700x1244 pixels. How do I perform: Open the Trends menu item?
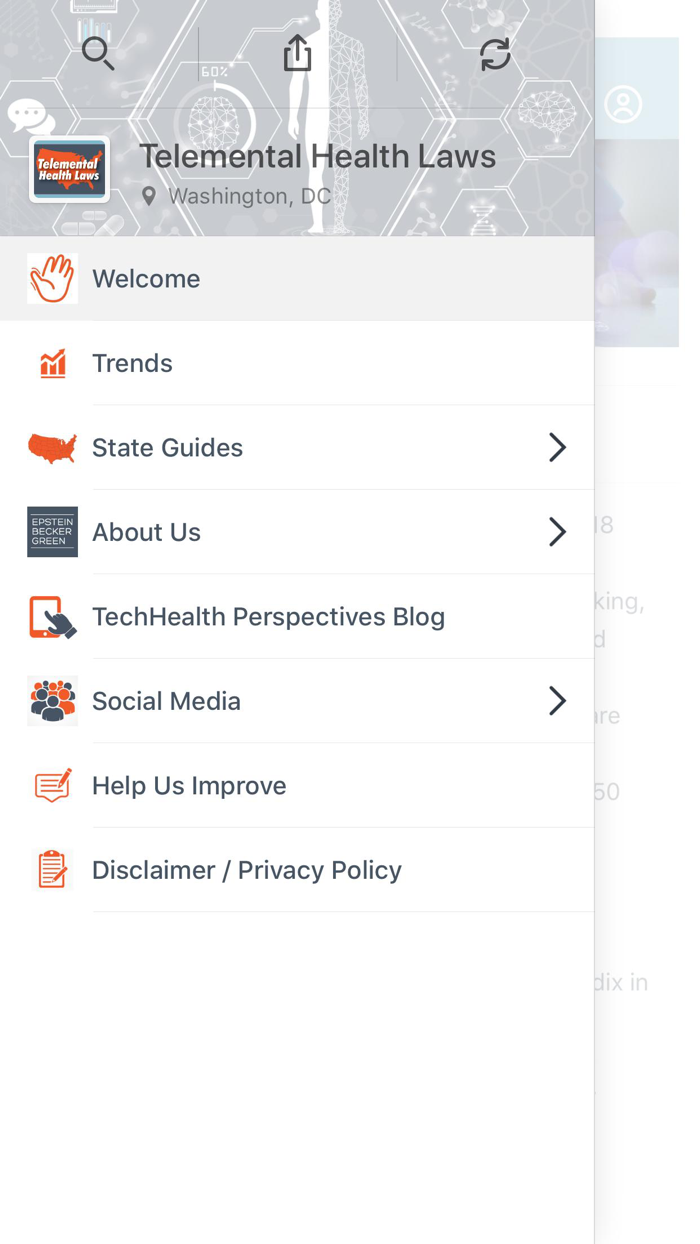click(x=133, y=363)
